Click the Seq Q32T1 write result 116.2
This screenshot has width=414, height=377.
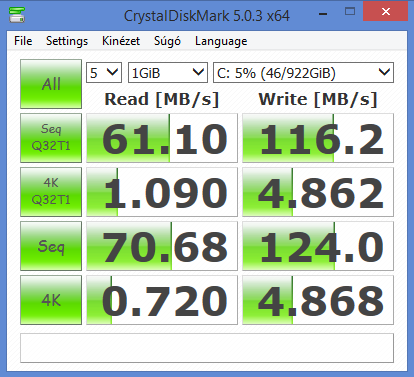click(x=318, y=138)
